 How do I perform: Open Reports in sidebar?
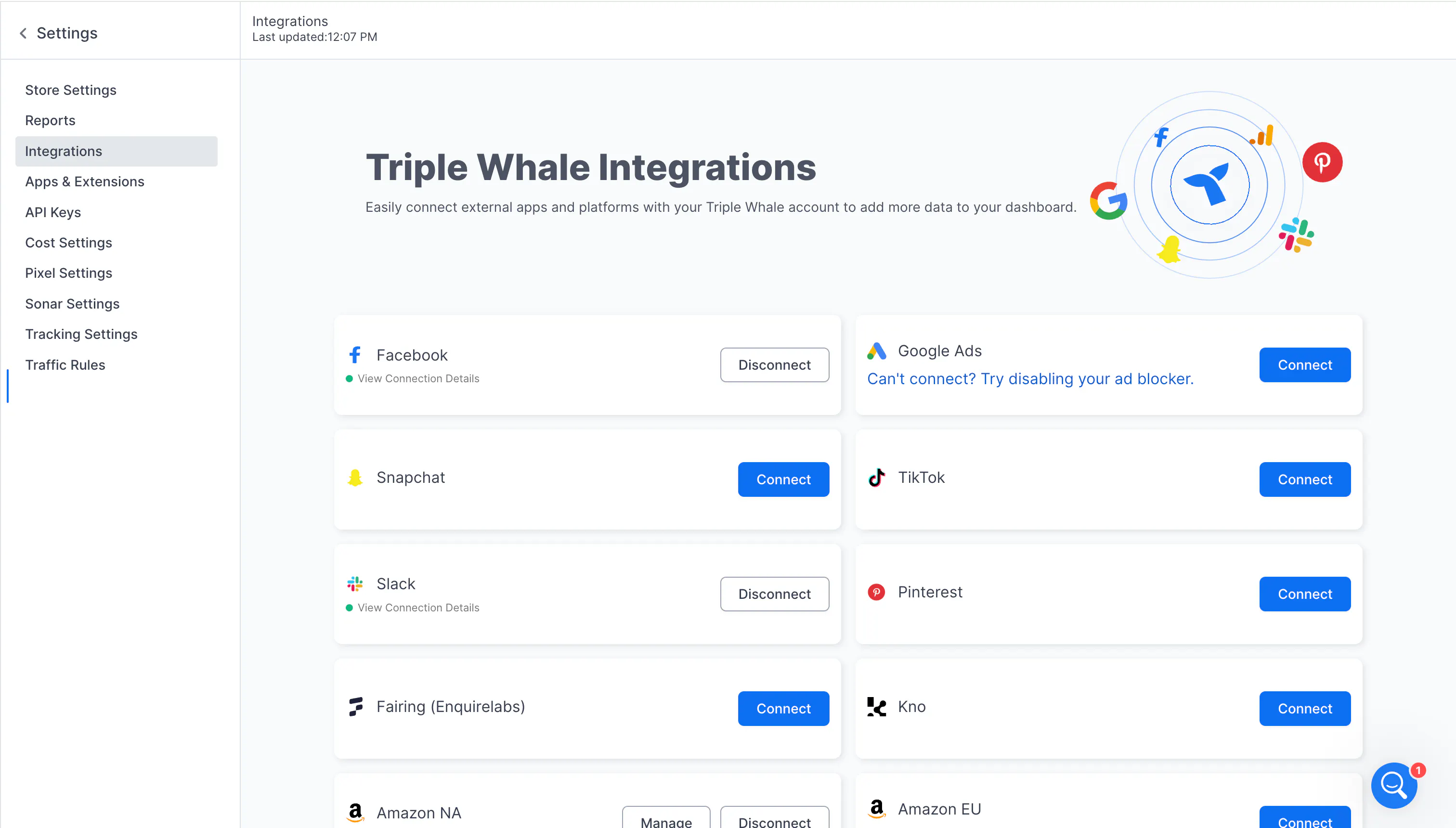[50, 120]
